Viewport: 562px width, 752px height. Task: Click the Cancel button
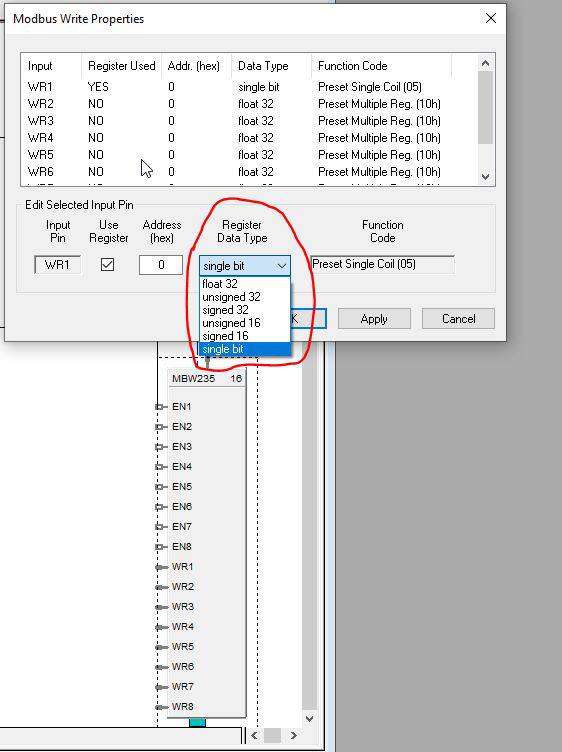pos(458,319)
